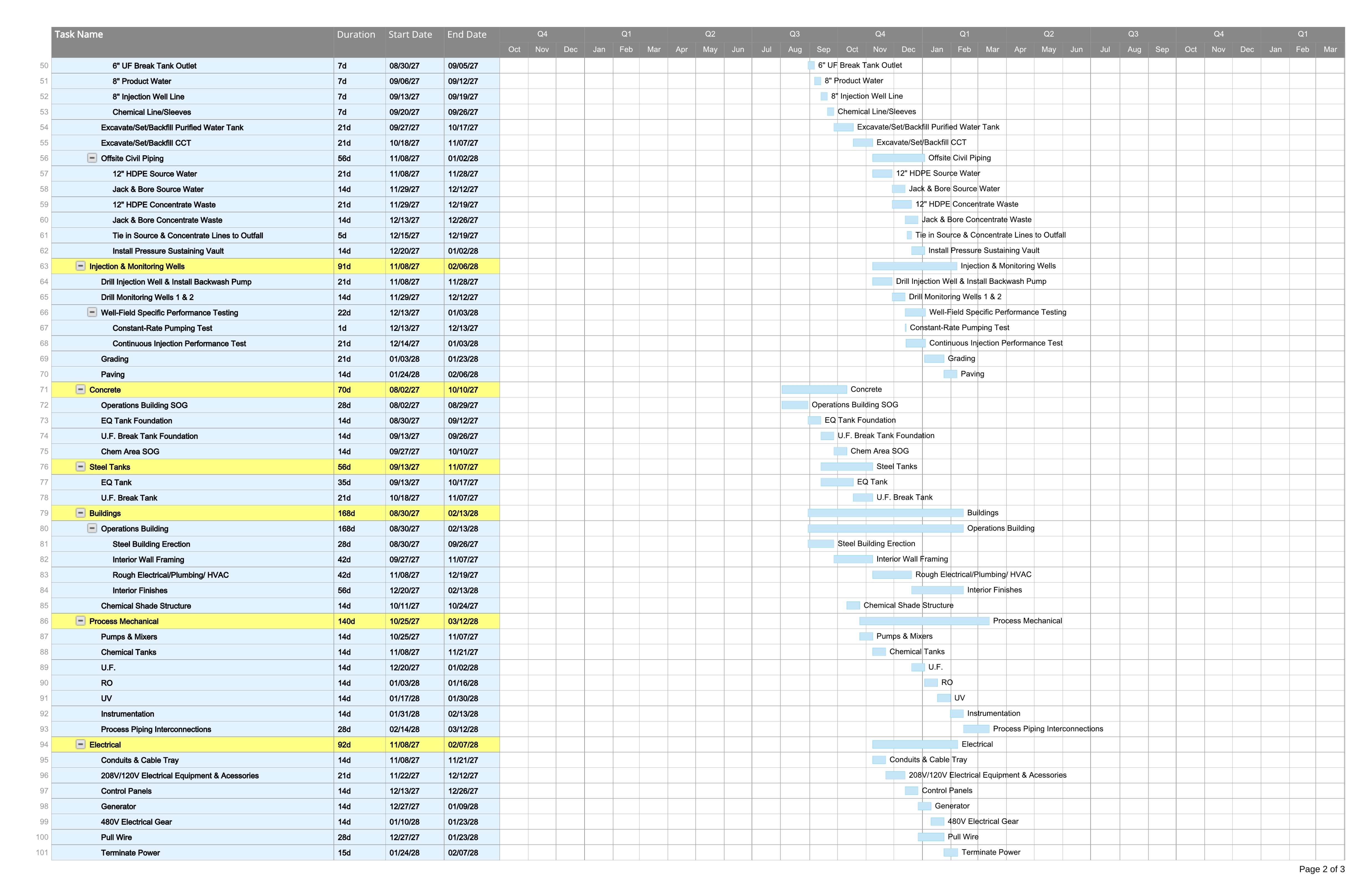Image resolution: width=1372 pixels, height=888 pixels.
Task: Select the Interior Finishes Gantt bar
Action: pos(937,590)
